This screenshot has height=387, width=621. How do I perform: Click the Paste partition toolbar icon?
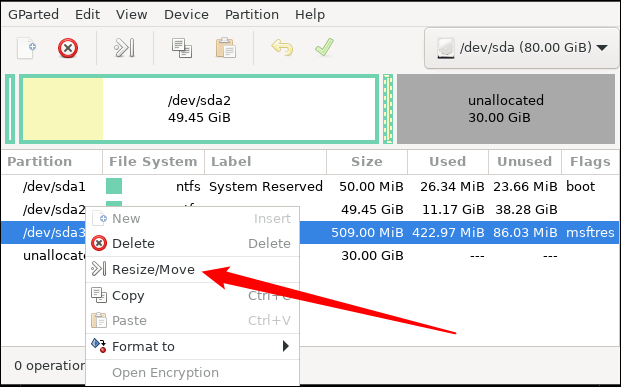click(226, 48)
